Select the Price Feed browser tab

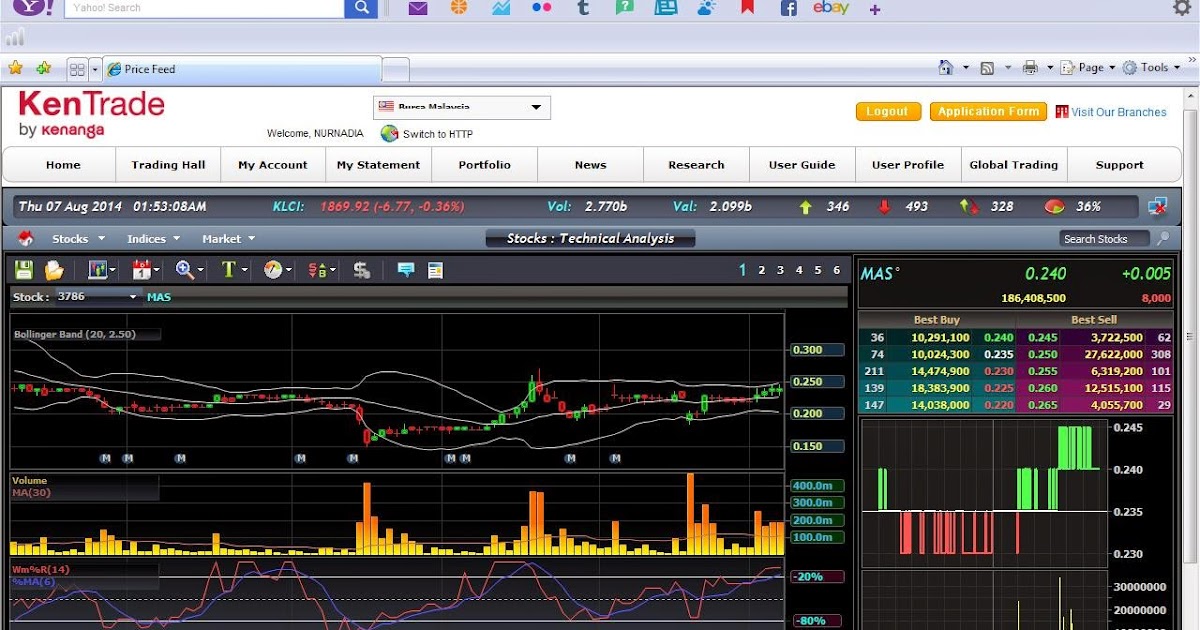(241, 69)
